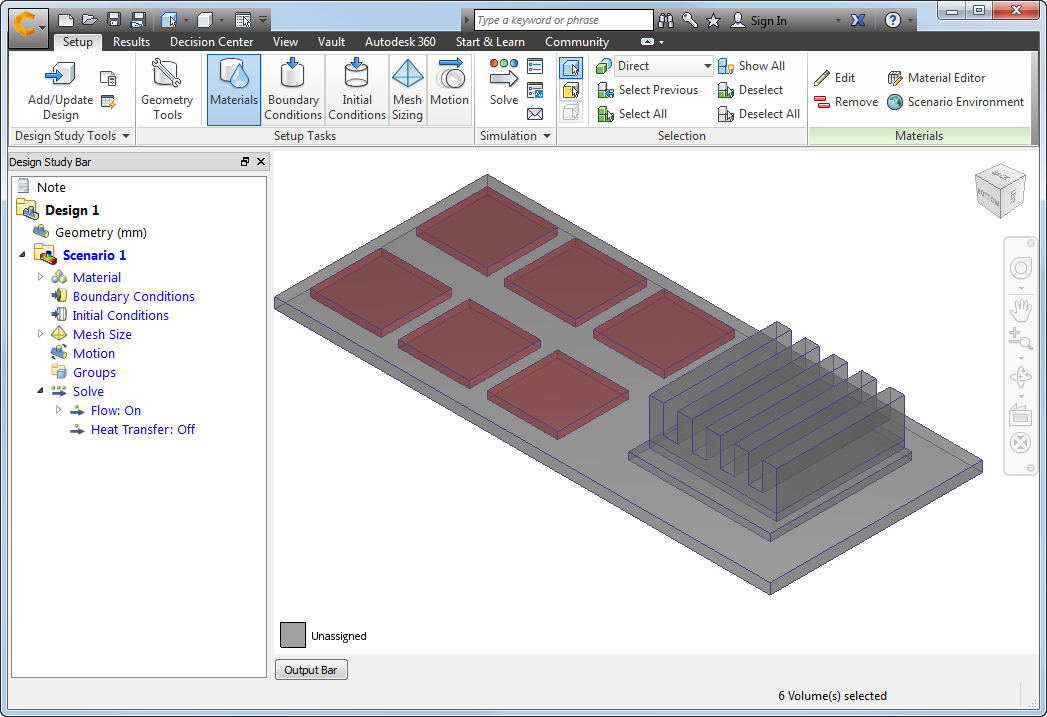Viewport: 1047px width, 717px height.
Task: Click the Autodesk Exchange X icon
Action: pyautogui.click(x=858, y=21)
